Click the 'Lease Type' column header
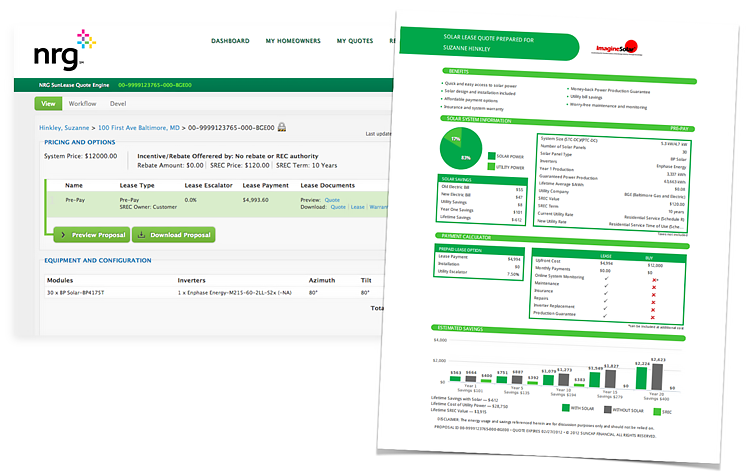This screenshot has height=476, width=750. click(x=137, y=186)
